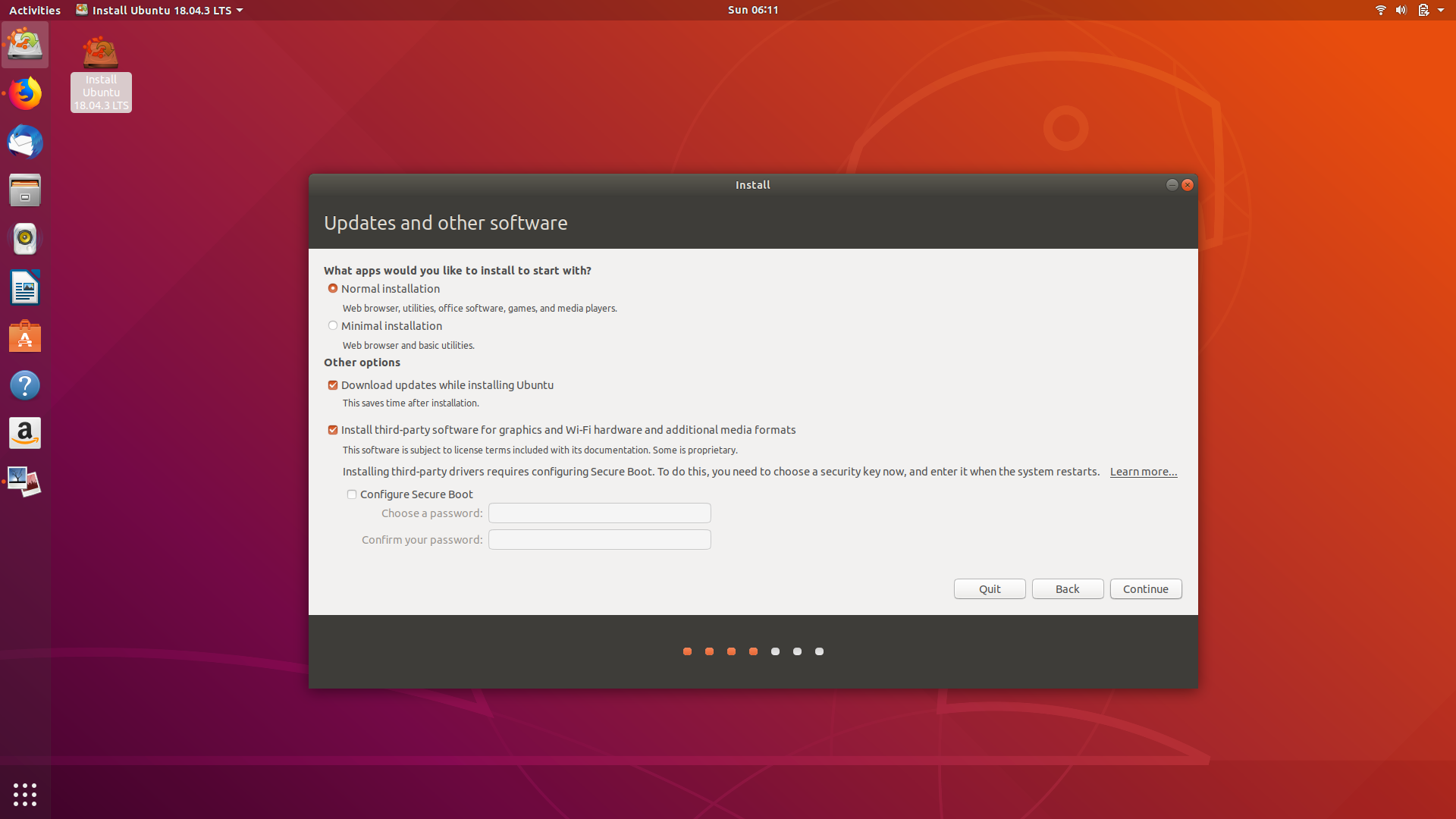1456x819 pixels.
Task: Open Firefox from the dock
Action: (25, 93)
